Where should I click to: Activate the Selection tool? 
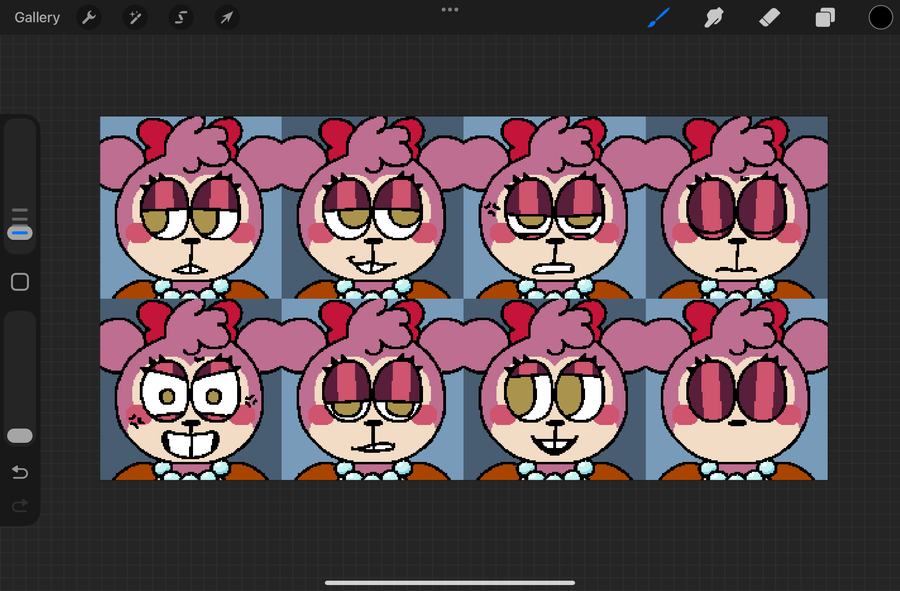point(181,18)
